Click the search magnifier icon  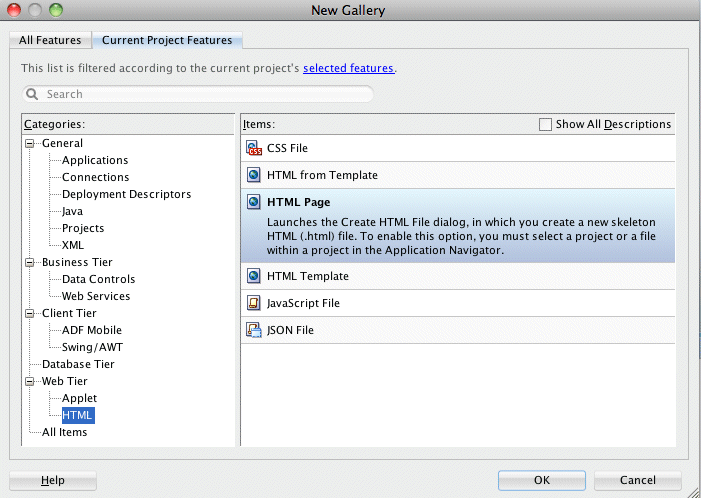click(x=33, y=94)
